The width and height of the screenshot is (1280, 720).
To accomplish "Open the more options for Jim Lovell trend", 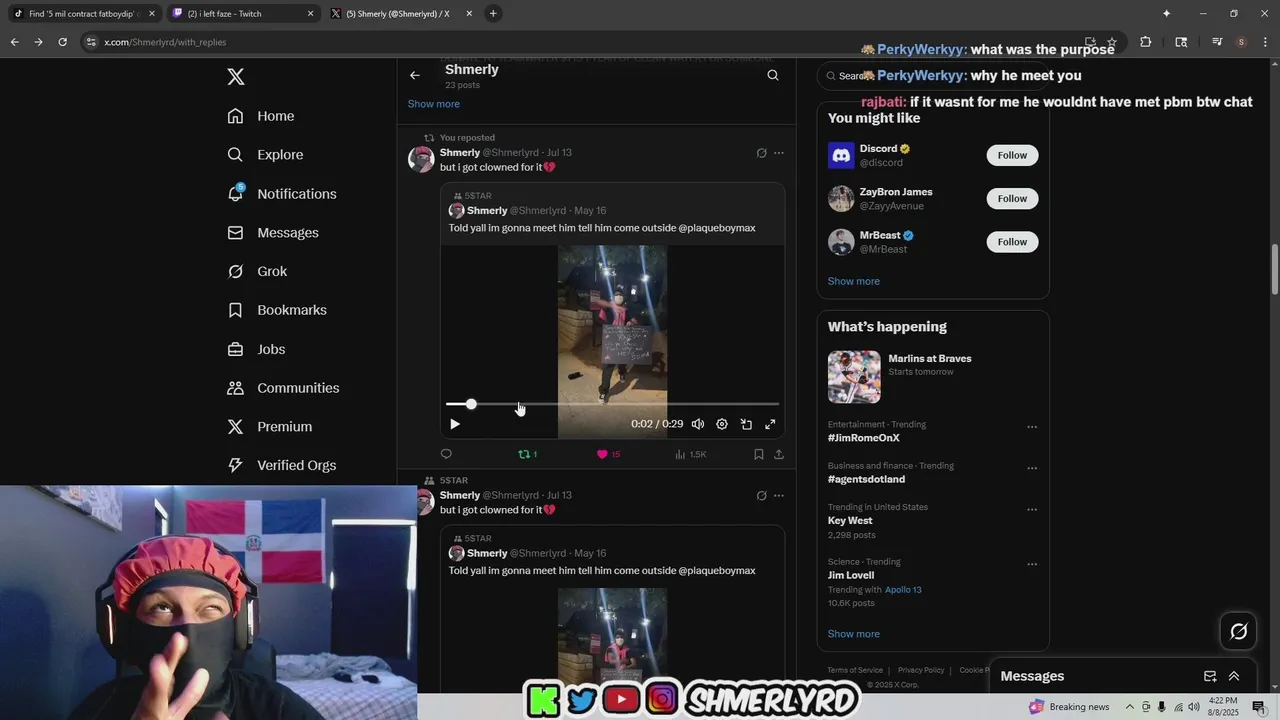I will (1032, 564).
